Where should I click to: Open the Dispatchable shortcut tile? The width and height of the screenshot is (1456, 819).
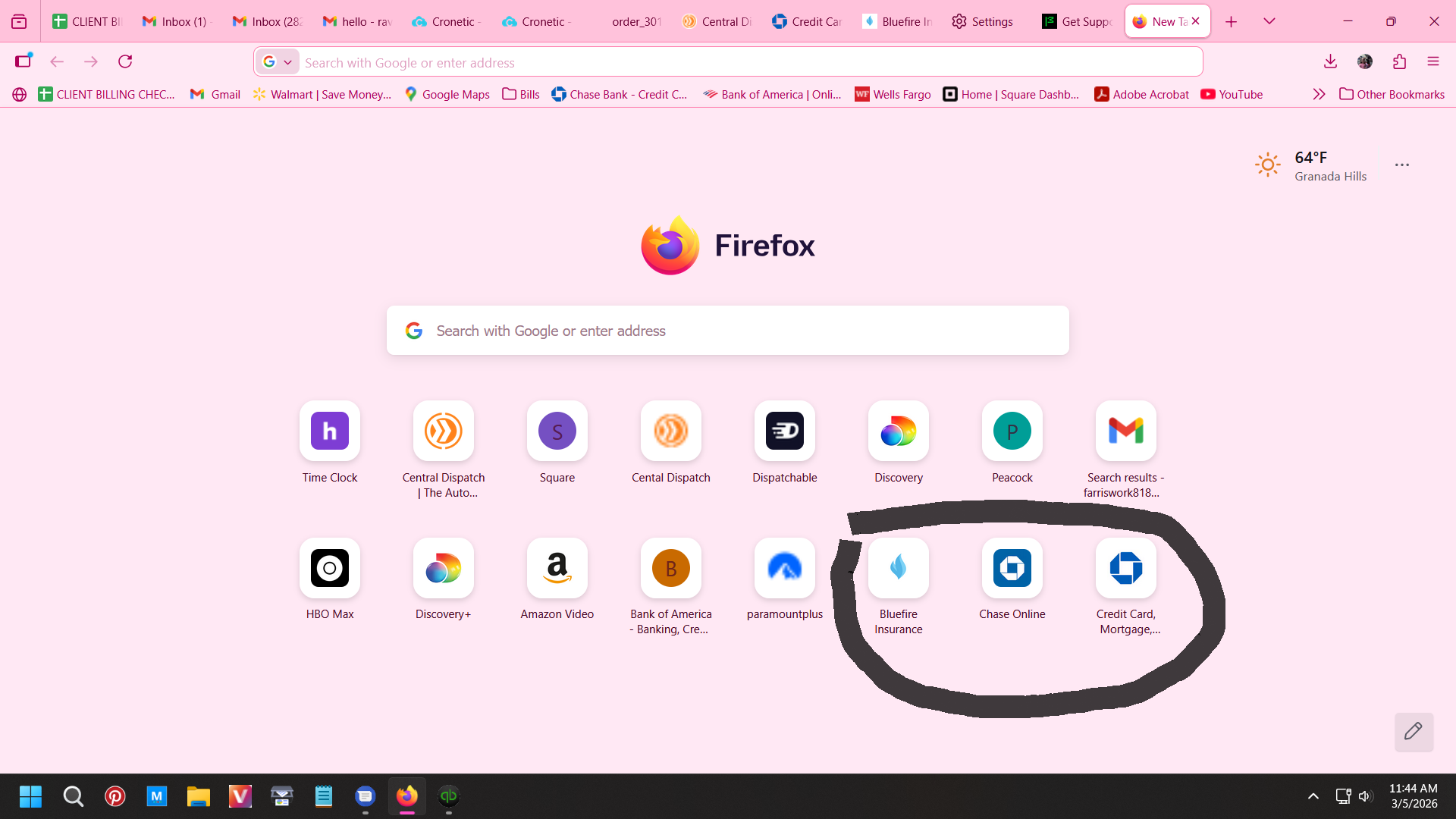(x=784, y=431)
